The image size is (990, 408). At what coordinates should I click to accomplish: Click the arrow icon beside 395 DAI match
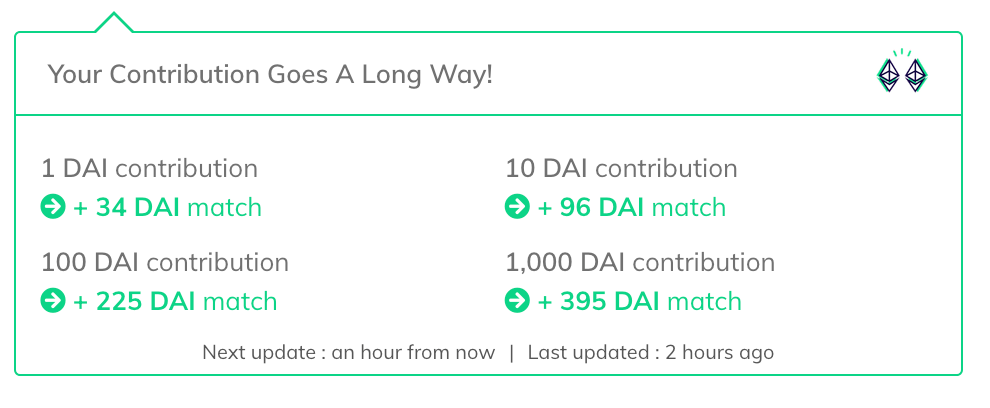coord(517,301)
